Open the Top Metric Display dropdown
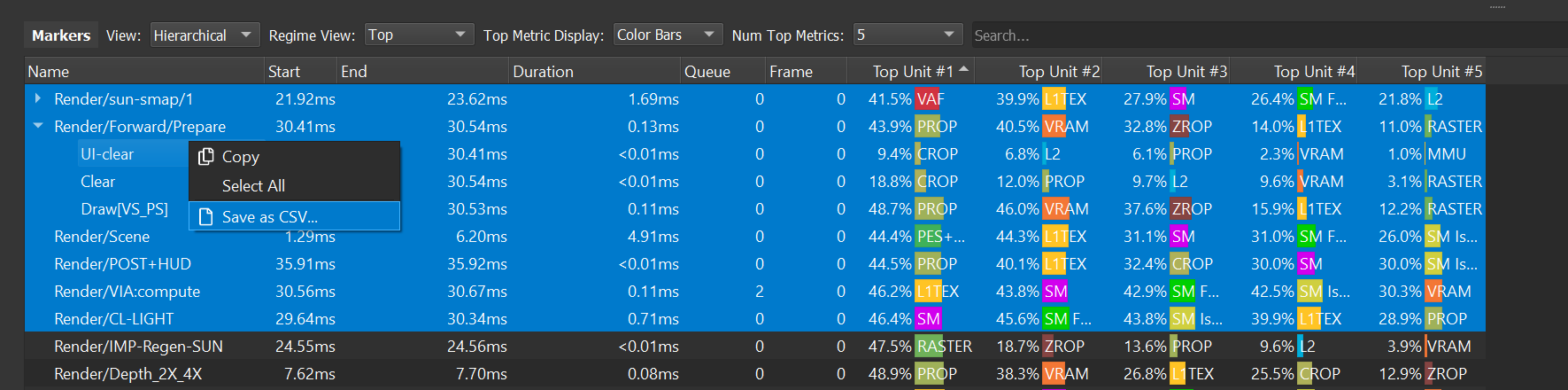 tap(668, 35)
